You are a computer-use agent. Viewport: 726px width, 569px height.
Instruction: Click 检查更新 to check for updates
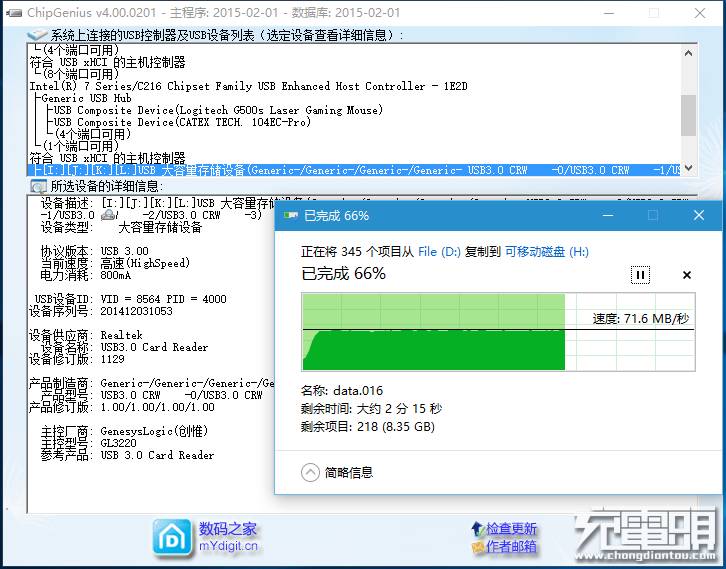tap(511, 528)
